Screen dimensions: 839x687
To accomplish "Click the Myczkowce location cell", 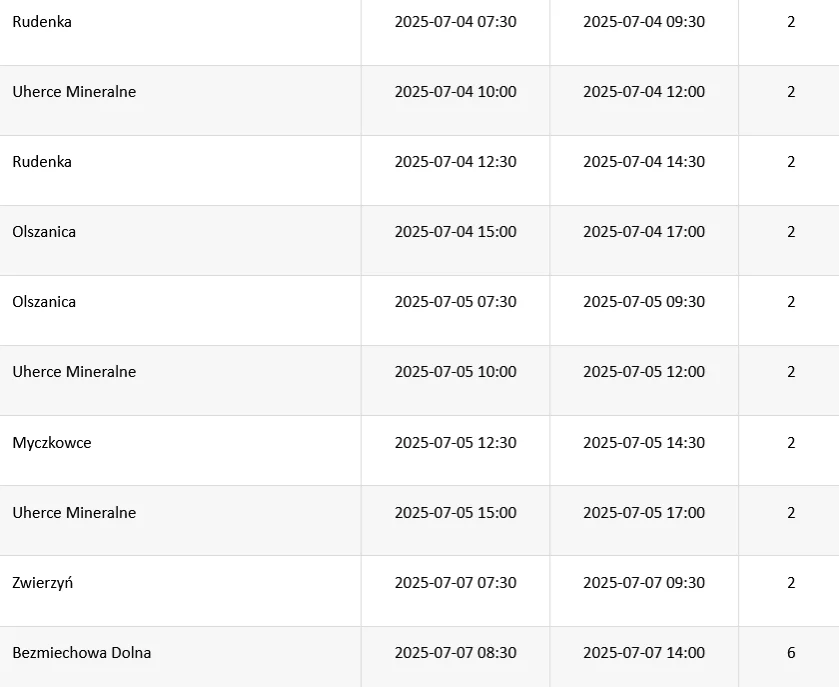I will tap(52, 442).
